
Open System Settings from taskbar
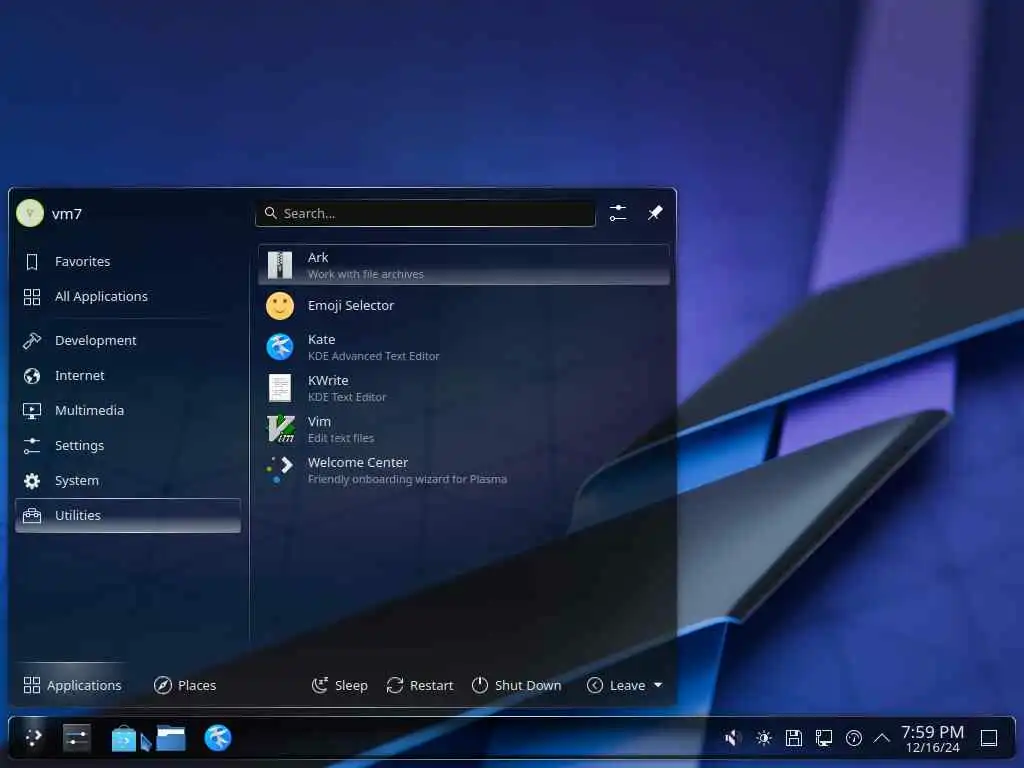[x=76, y=738]
